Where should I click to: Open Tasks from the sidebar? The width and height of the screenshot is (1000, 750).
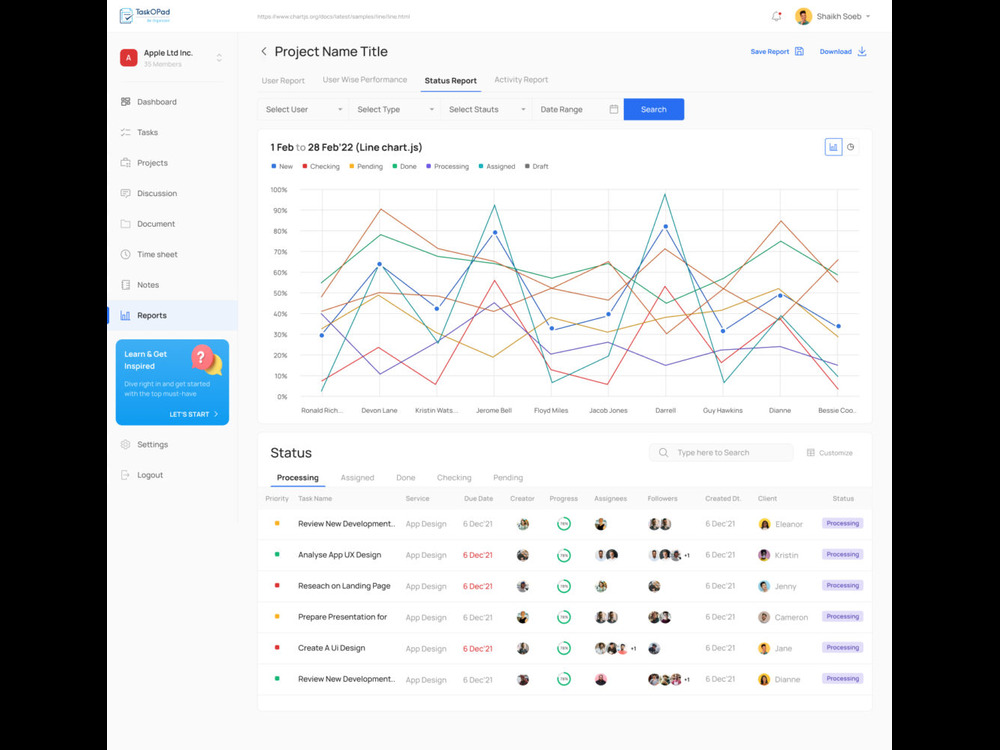(147, 132)
